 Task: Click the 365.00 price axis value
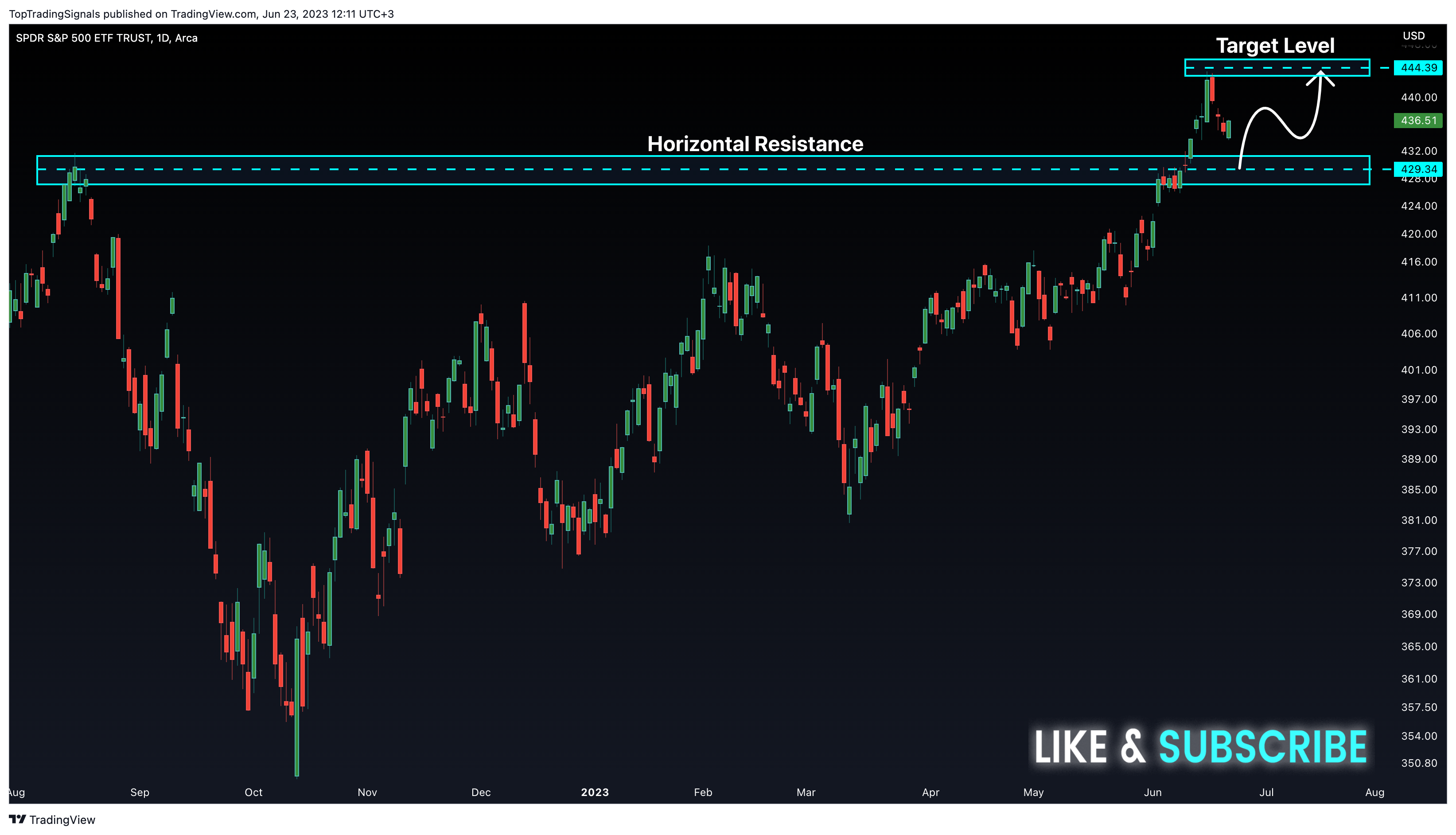[1419, 646]
